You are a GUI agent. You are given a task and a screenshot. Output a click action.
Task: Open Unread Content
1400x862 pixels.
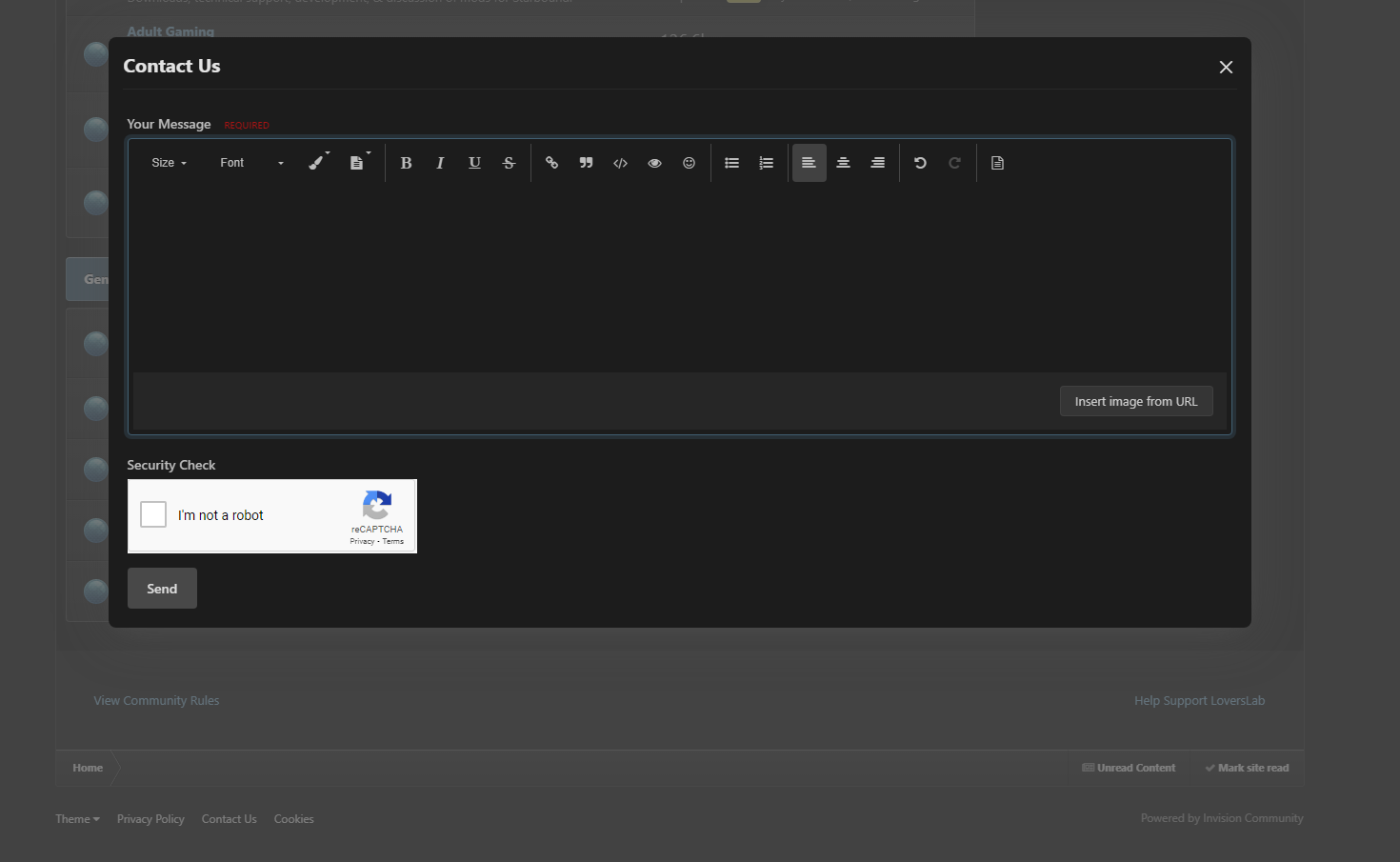tap(1129, 768)
